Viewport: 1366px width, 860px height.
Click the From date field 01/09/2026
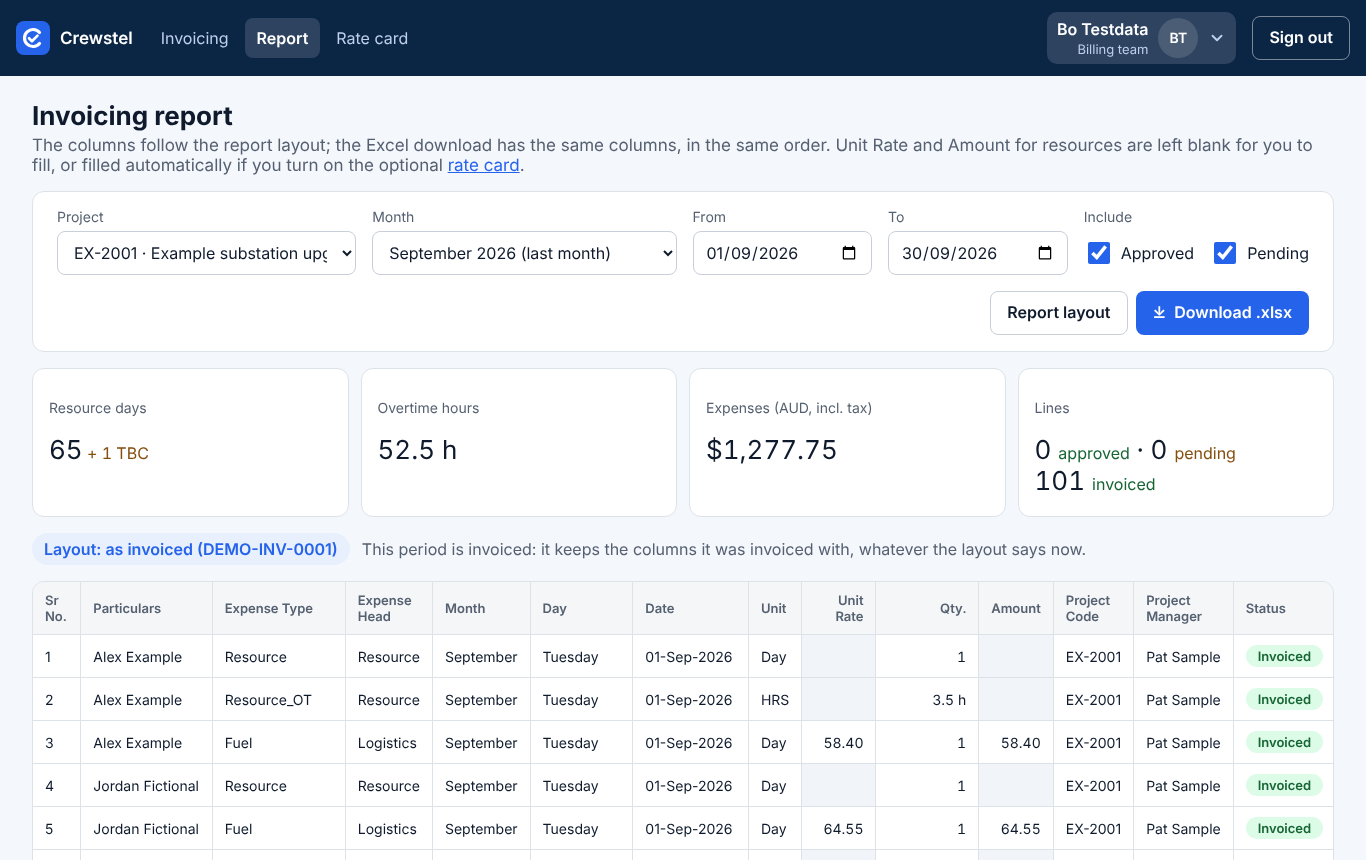coord(782,253)
